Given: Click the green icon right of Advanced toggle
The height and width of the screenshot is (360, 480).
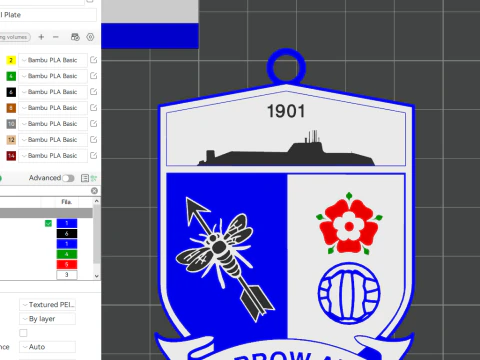Looking at the screenshot, I should click(94, 178).
